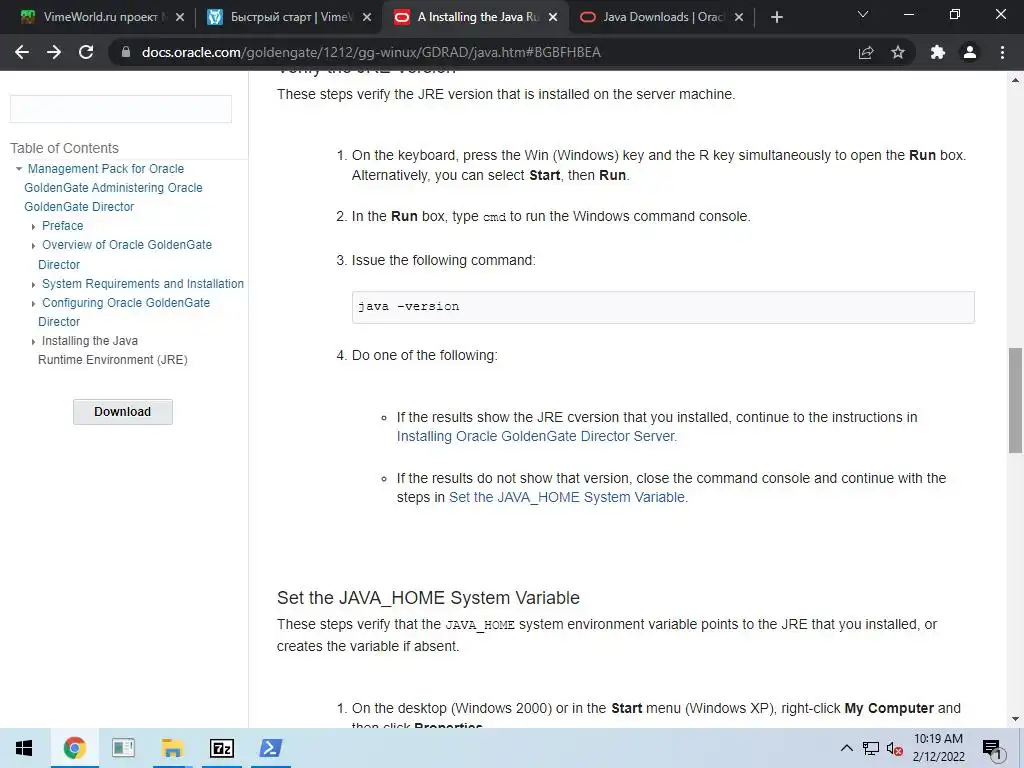The height and width of the screenshot is (768, 1024).
Task: Close the VimeWorld.ru проект tab
Action: point(180,17)
